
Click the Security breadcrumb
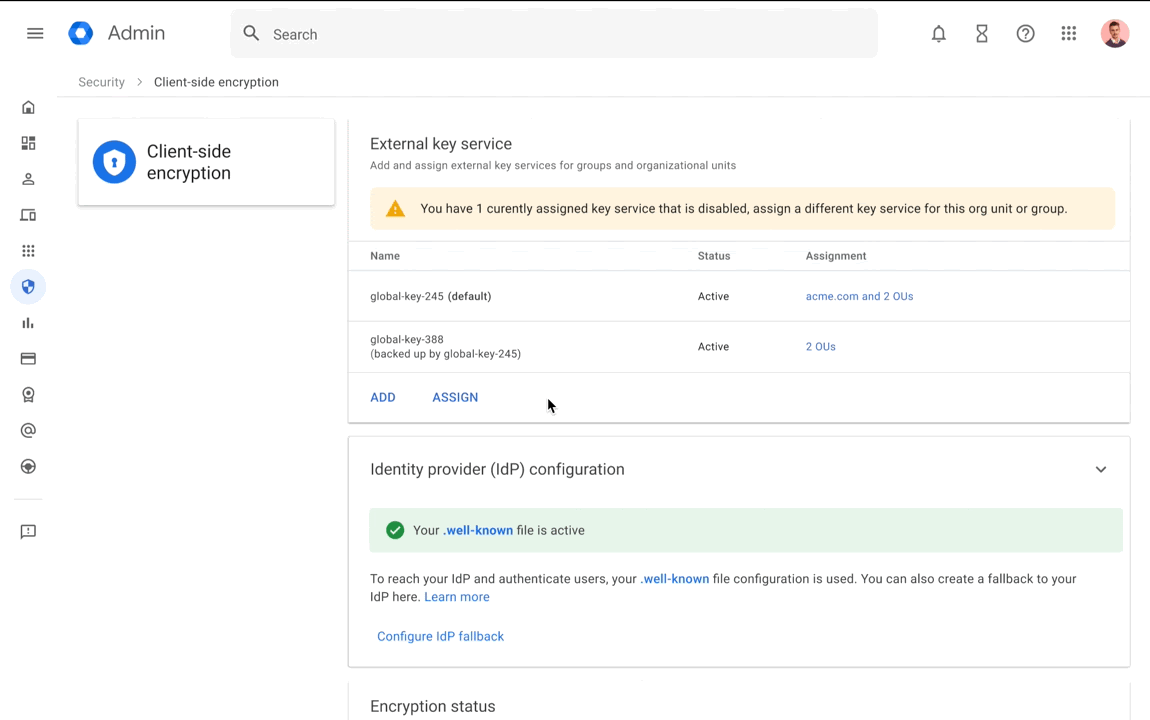click(x=101, y=82)
